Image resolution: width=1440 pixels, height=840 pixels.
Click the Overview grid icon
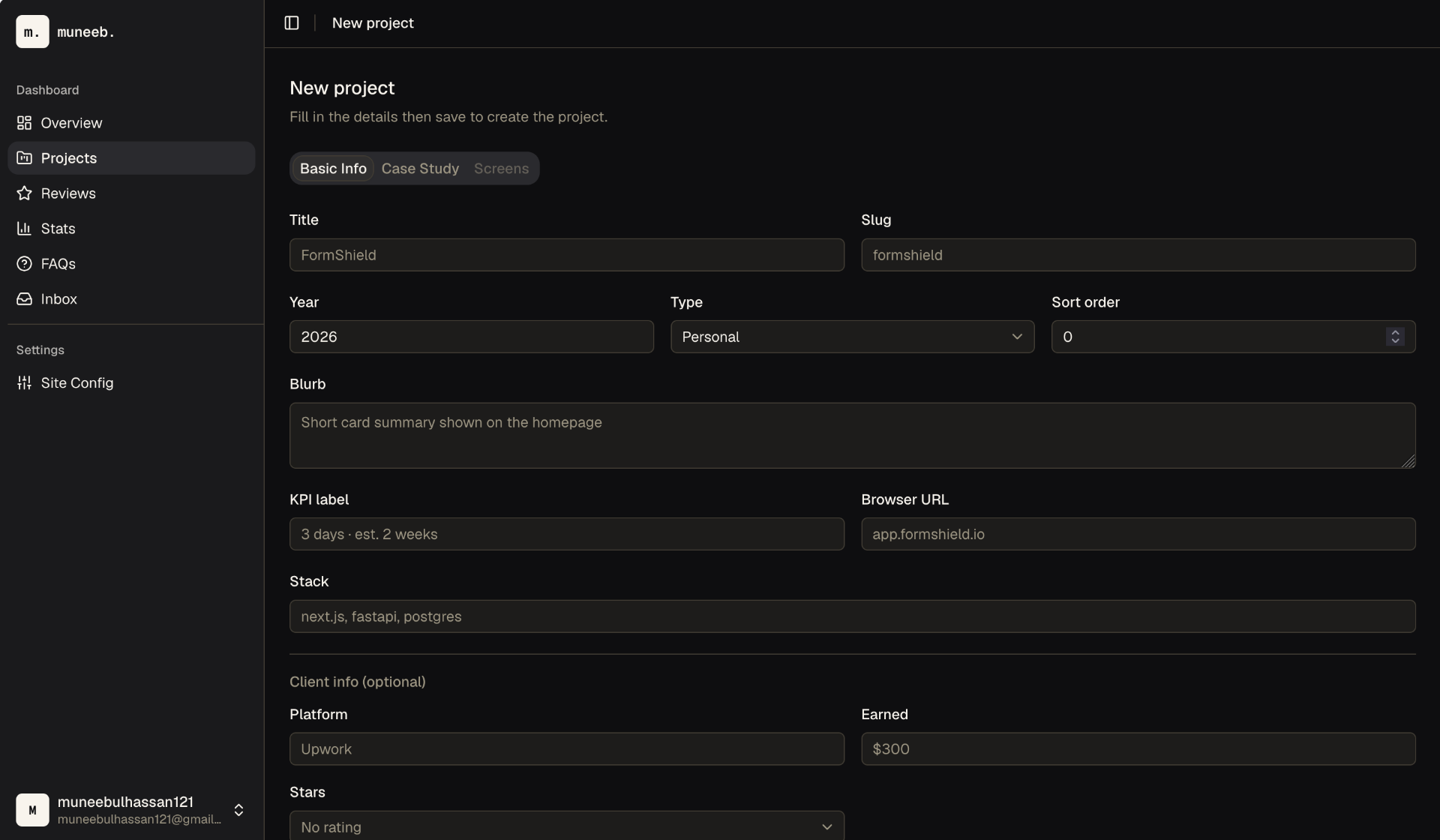click(x=24, y=123)
